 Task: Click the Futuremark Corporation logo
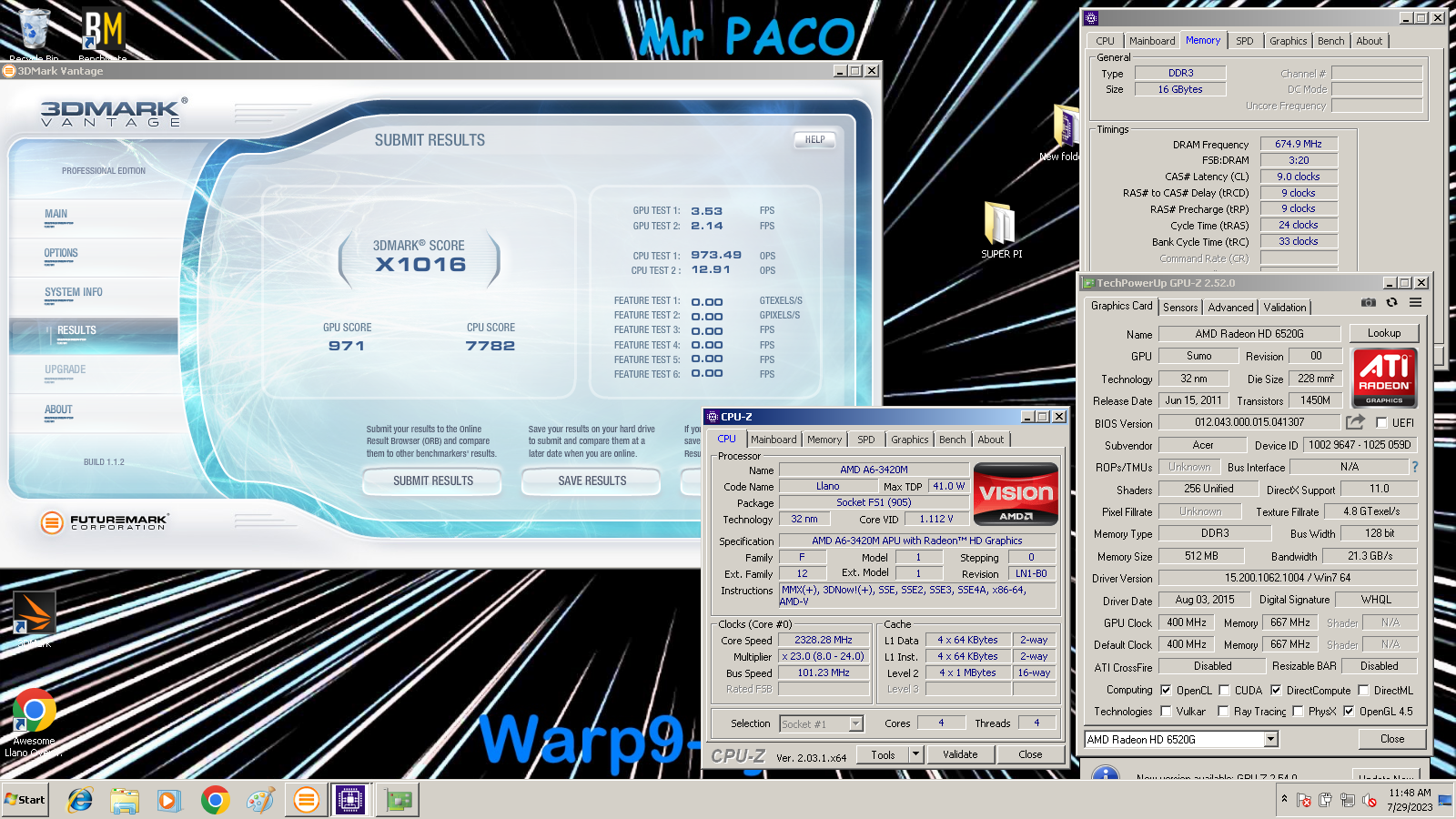pyautogui.click(x=105, y=522)
